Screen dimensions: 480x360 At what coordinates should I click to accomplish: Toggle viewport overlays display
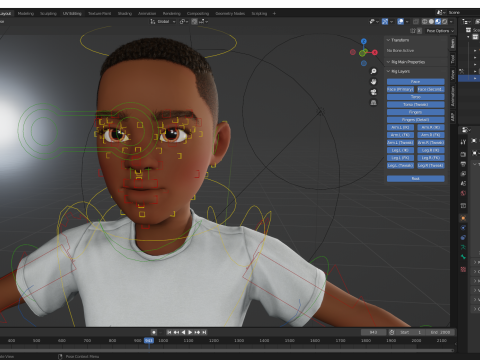[401, 22]
